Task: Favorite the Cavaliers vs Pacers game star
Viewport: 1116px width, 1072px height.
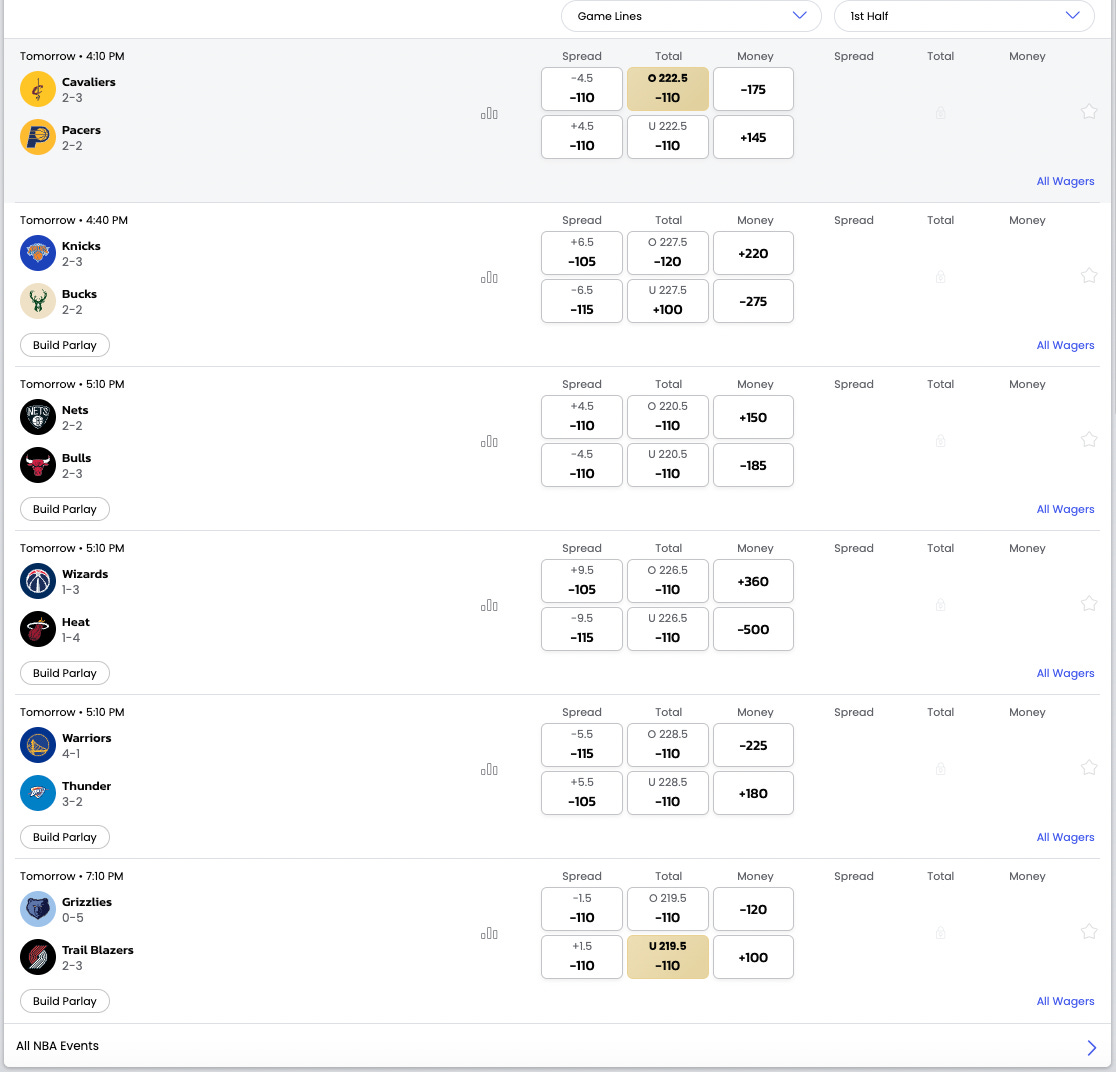Action: click(1088, 112)
